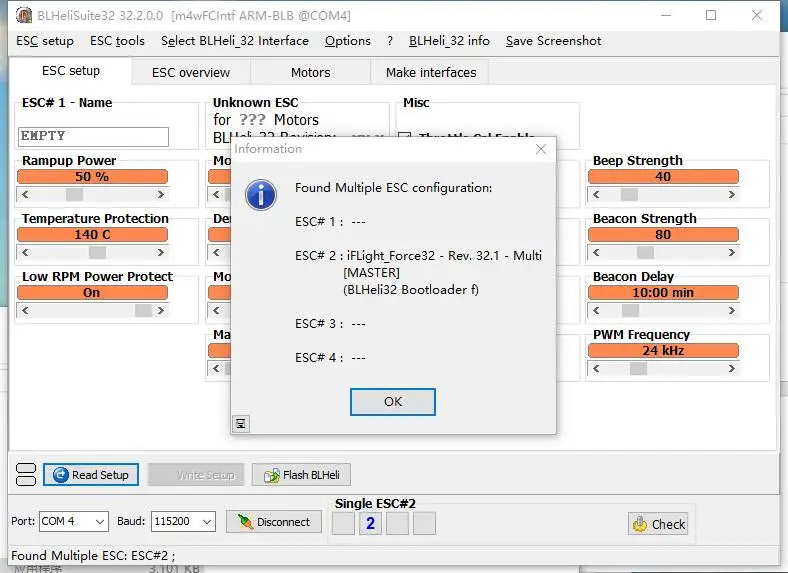Toggle the first ESC selector box
Image resolution: width=788 pixels, height=573 pixels.
[343, 524]
